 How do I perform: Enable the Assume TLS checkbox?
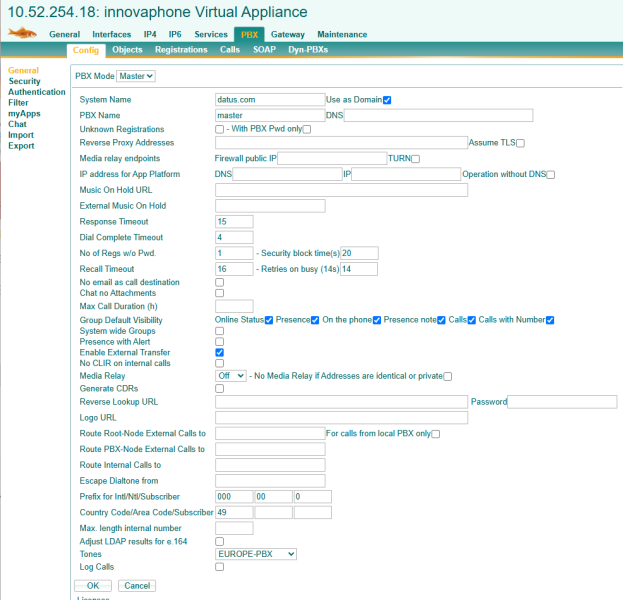520,143
